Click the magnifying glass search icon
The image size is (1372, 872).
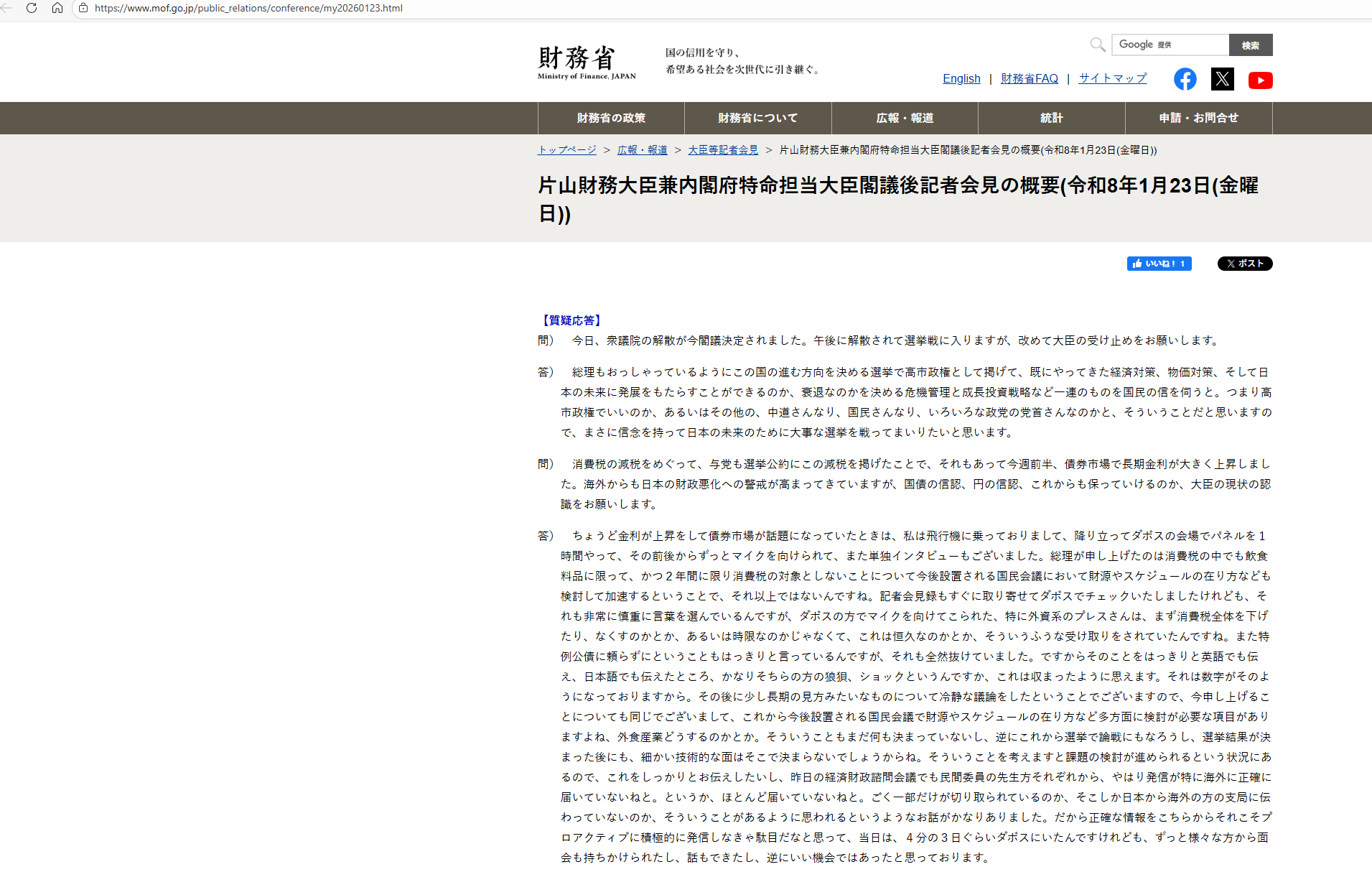click(1097, 45)
